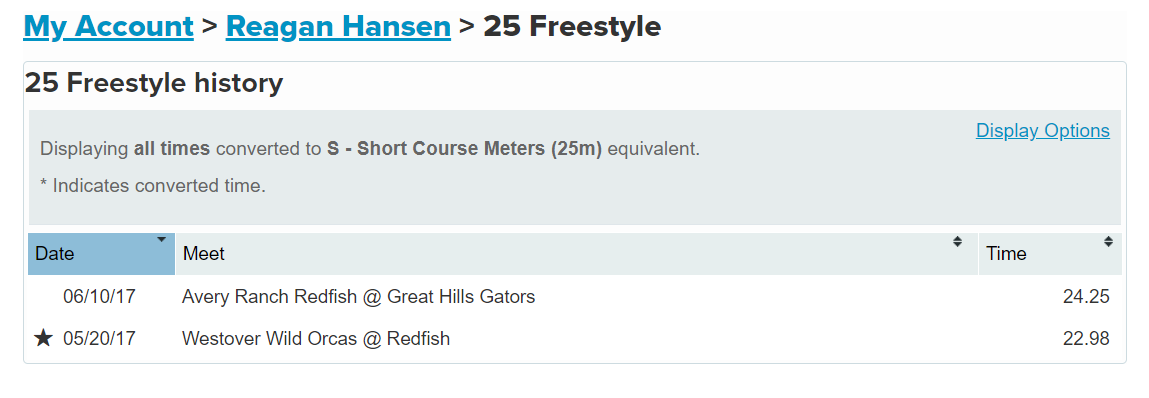Sort table by the Meet header

point(577,254)
